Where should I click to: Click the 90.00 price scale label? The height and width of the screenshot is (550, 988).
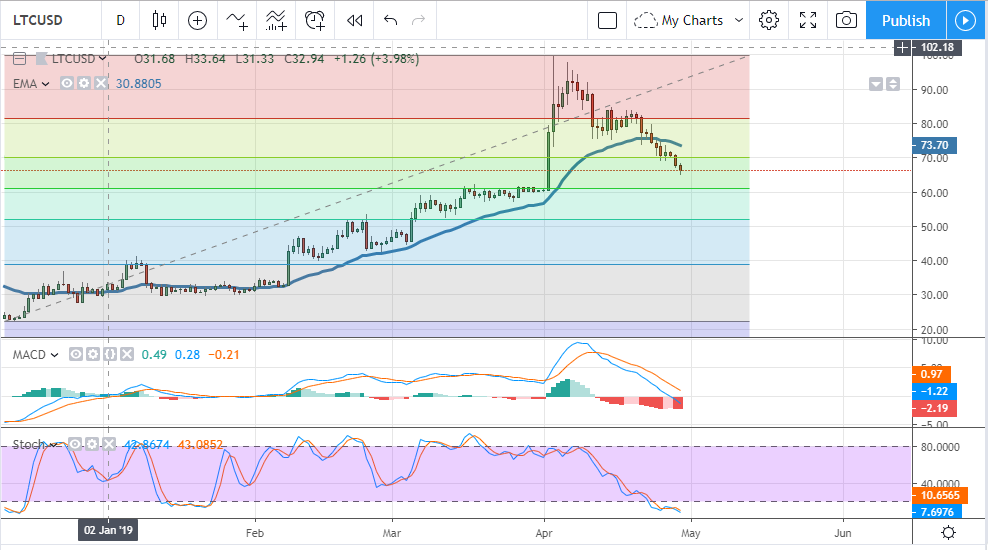click(x=934, y=90)
